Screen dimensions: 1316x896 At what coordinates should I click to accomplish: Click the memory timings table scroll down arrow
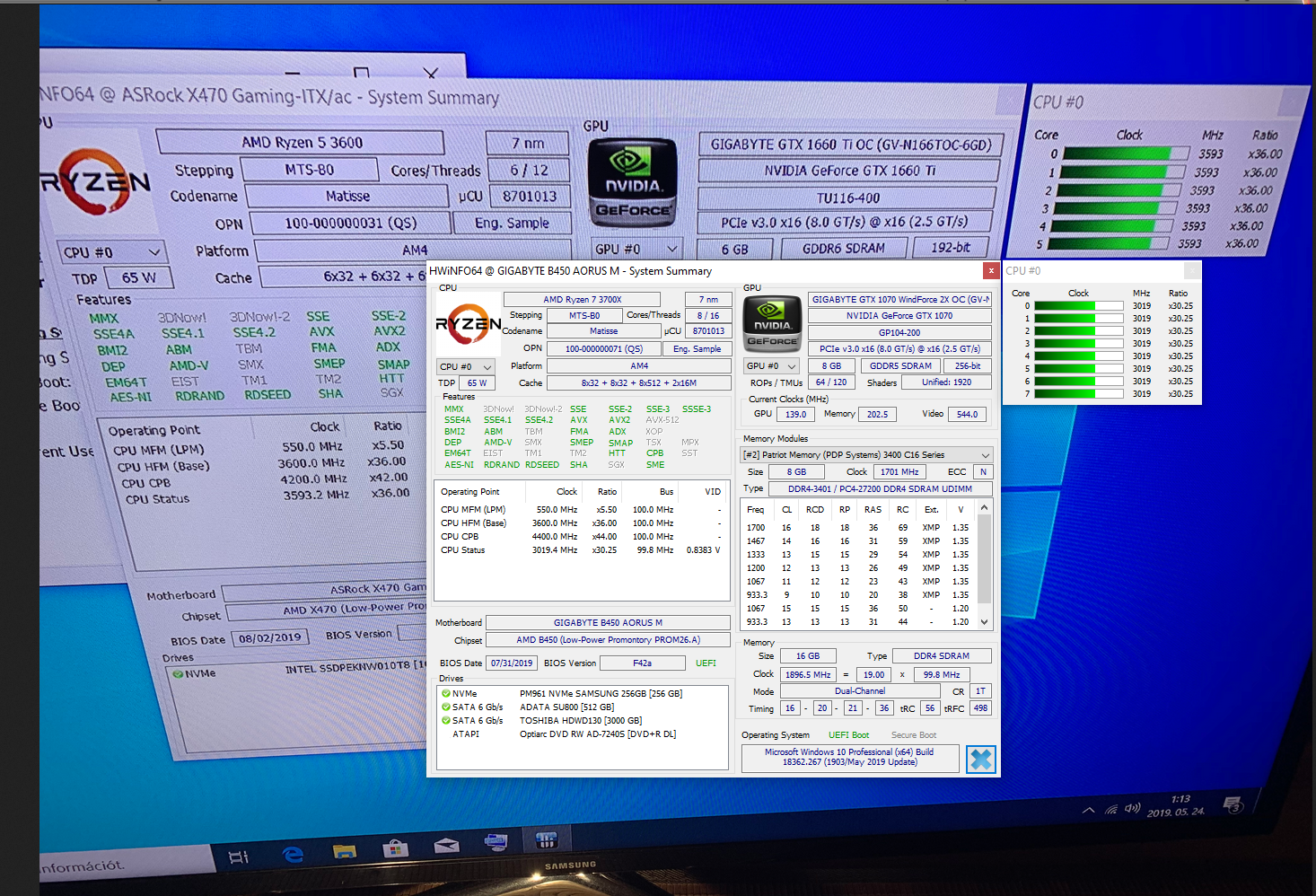[984, 621]
